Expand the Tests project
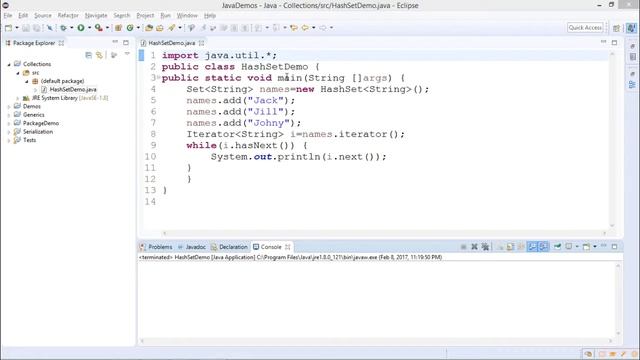 [x=9, y=140]
